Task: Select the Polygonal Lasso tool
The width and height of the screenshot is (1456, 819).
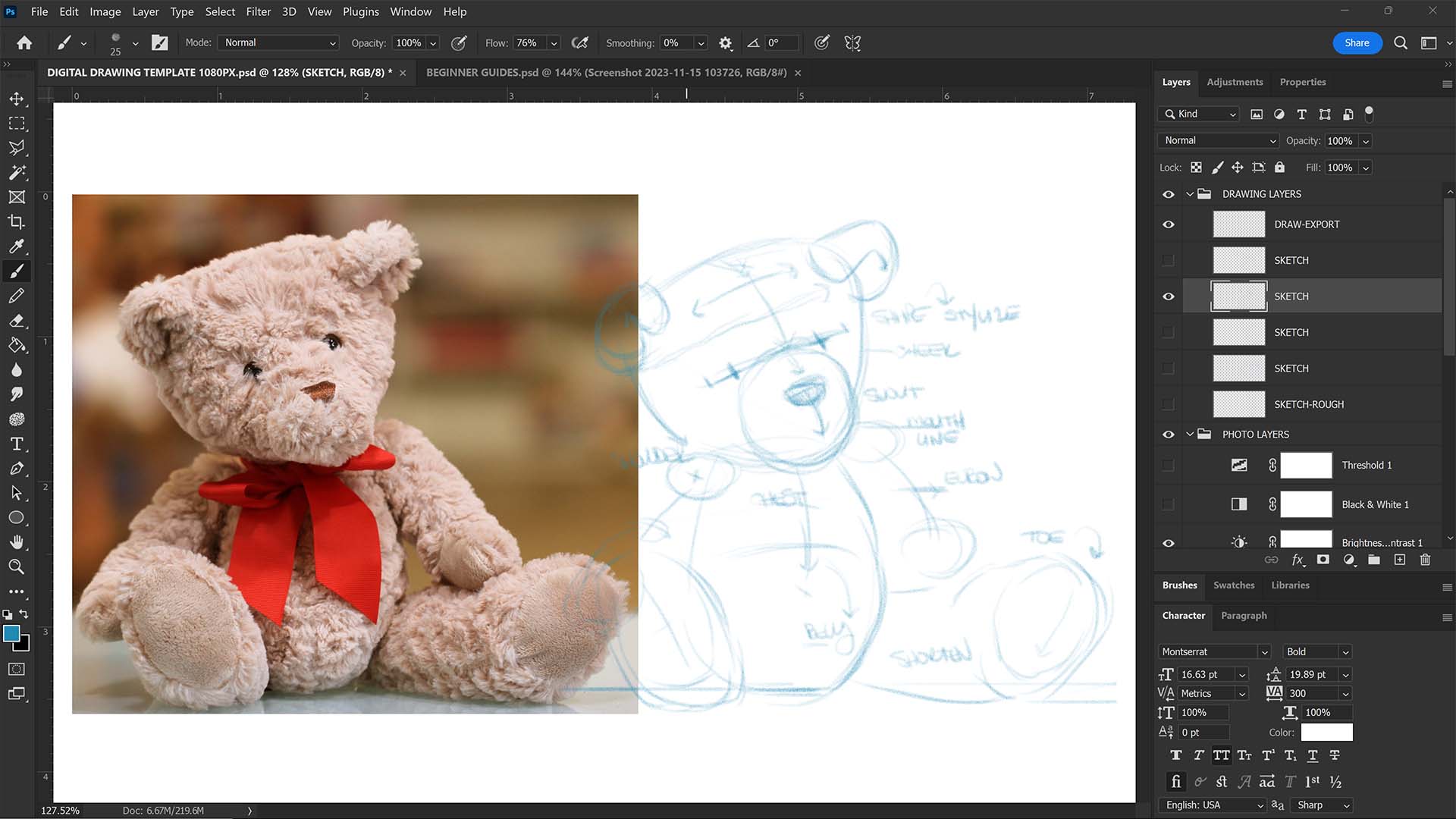Action: pyautogui.click(x=17, y=148)
